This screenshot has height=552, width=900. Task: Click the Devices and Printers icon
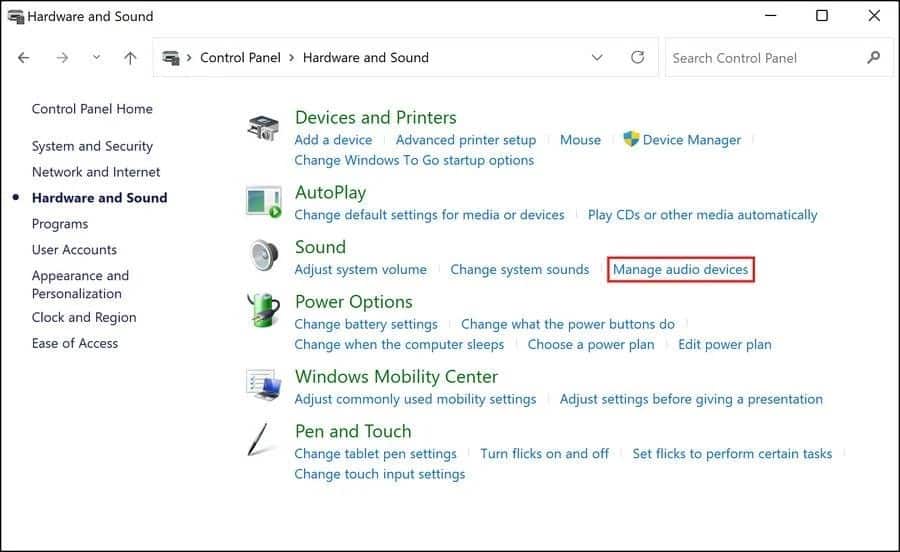point(263,127)
